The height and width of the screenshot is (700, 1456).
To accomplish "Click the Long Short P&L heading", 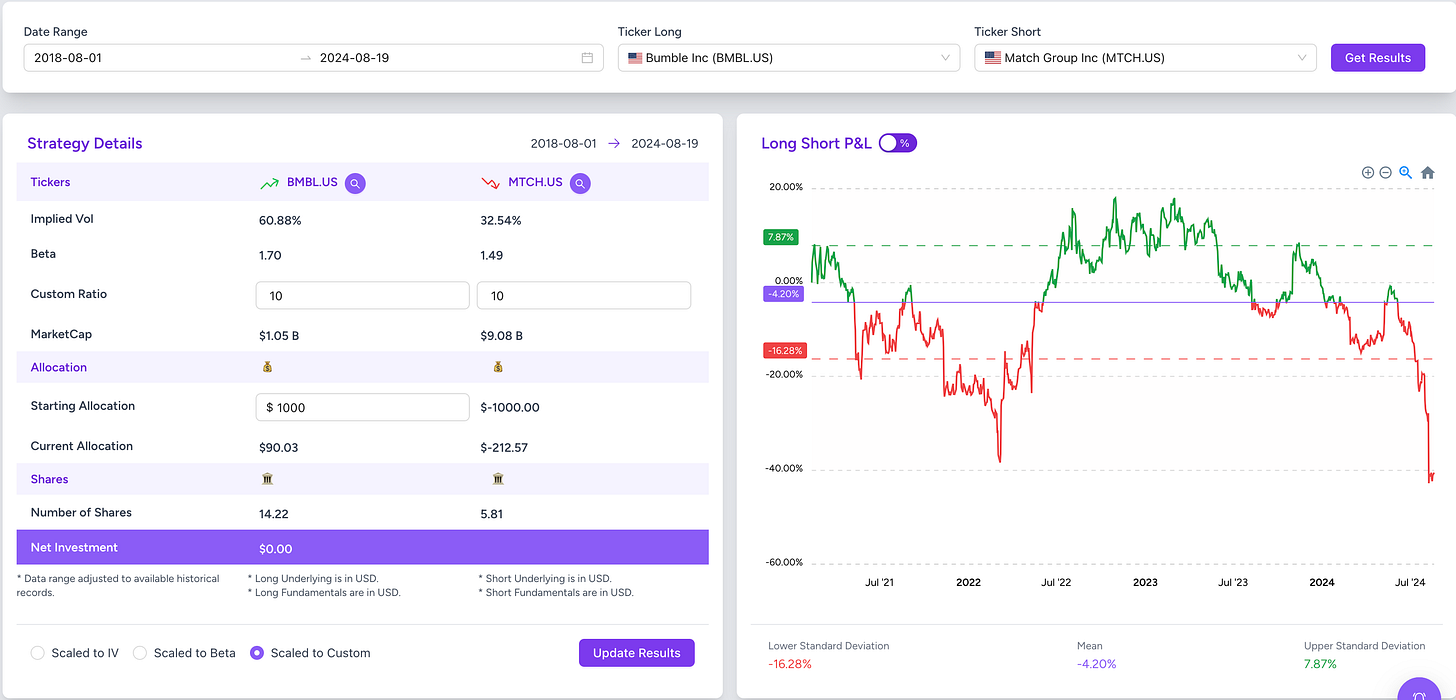I will click(816, 143).
